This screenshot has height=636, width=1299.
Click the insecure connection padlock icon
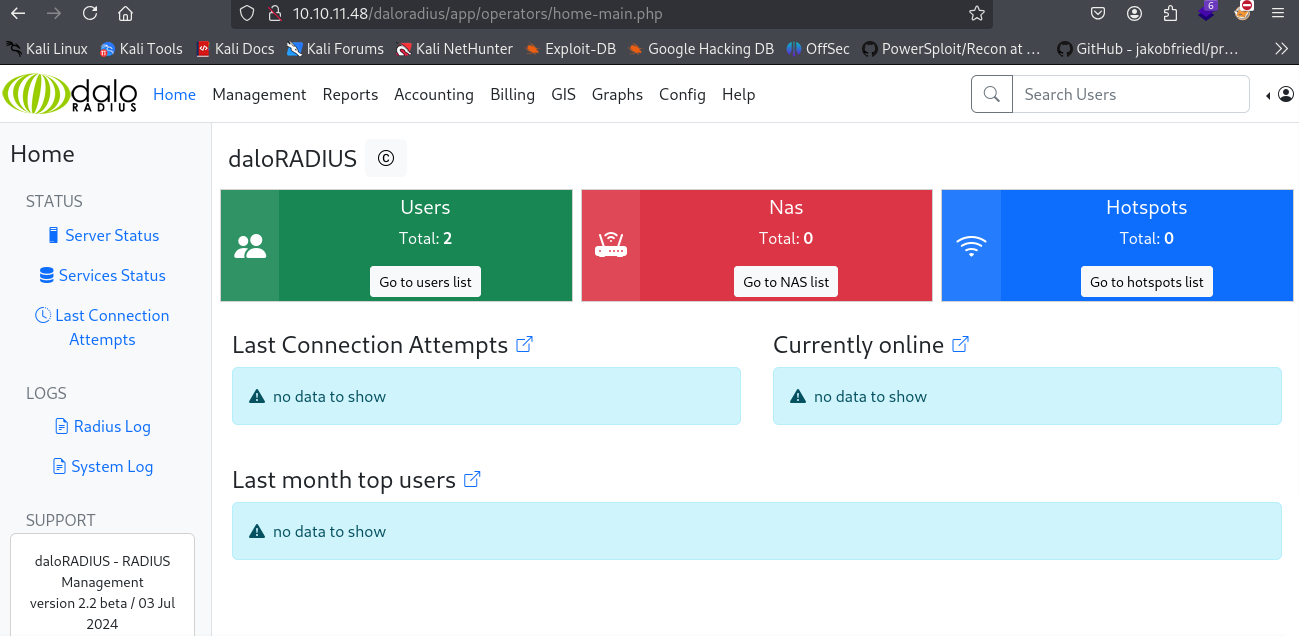[274, 14]
